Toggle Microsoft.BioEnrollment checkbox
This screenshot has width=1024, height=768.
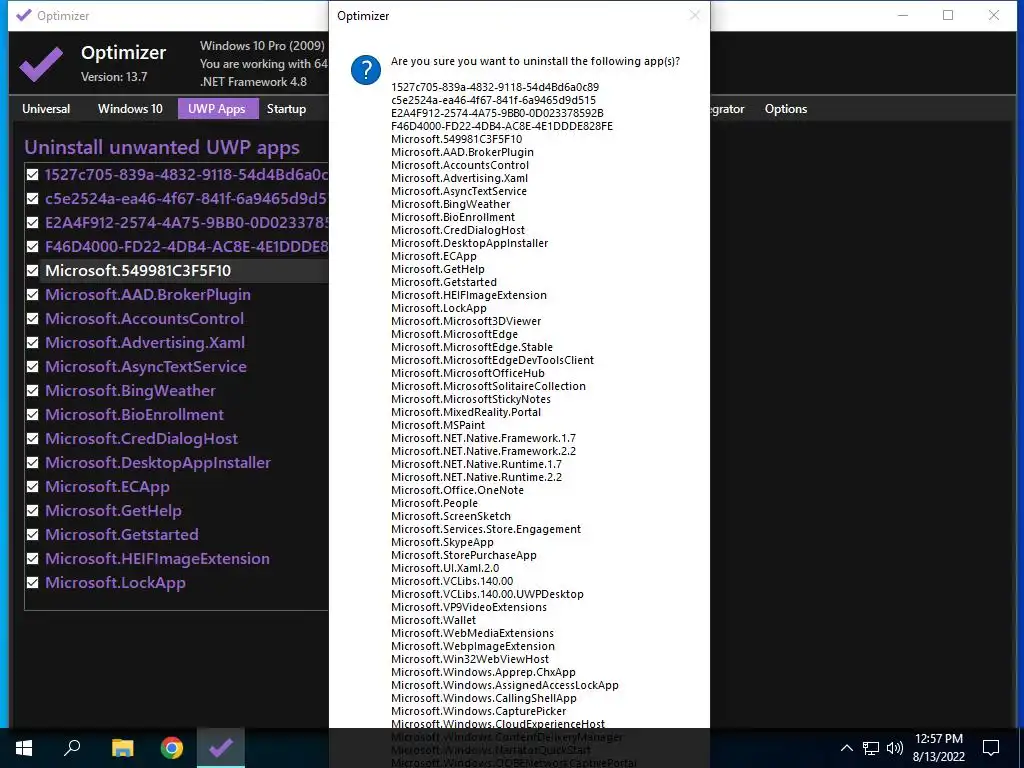[33, 415]
